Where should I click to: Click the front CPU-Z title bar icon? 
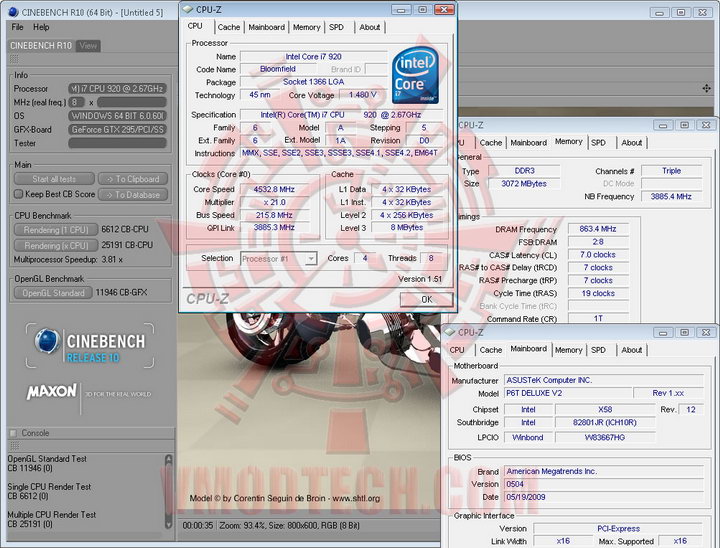click(187, 9)
